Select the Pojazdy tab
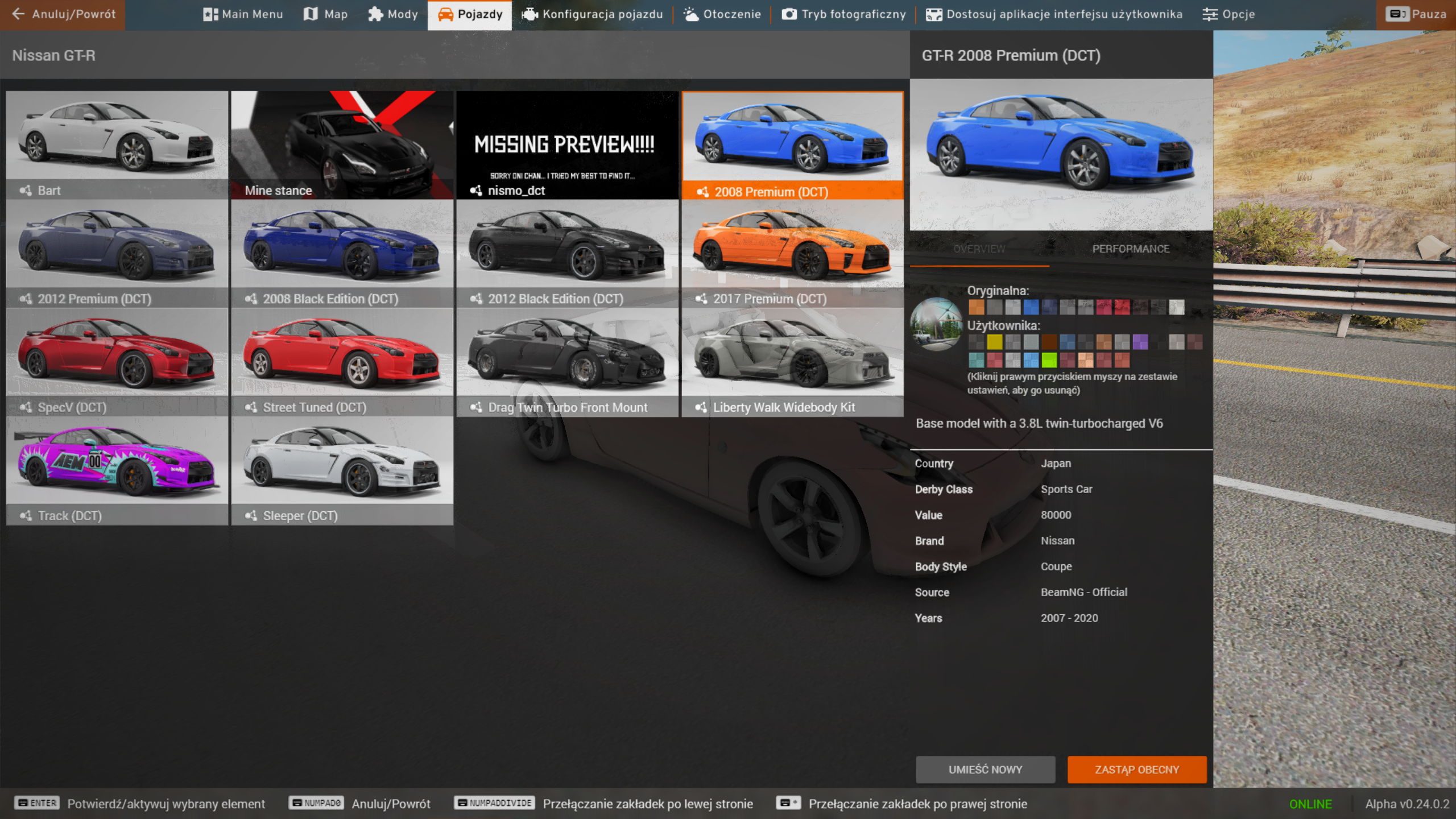This screenshot has width=1456, height=819. tap(470, 15)
